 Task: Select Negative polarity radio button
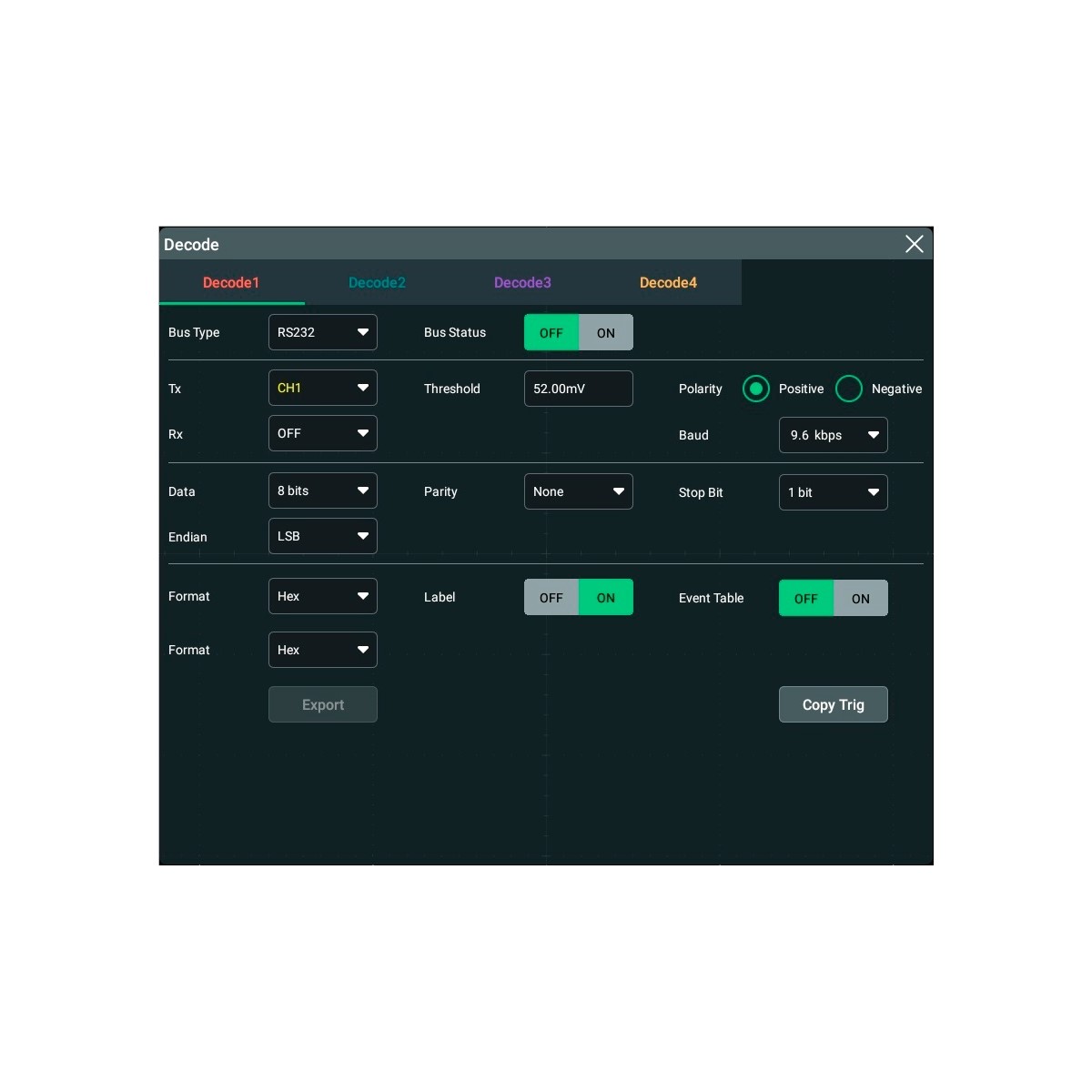(x=849, y=389)
